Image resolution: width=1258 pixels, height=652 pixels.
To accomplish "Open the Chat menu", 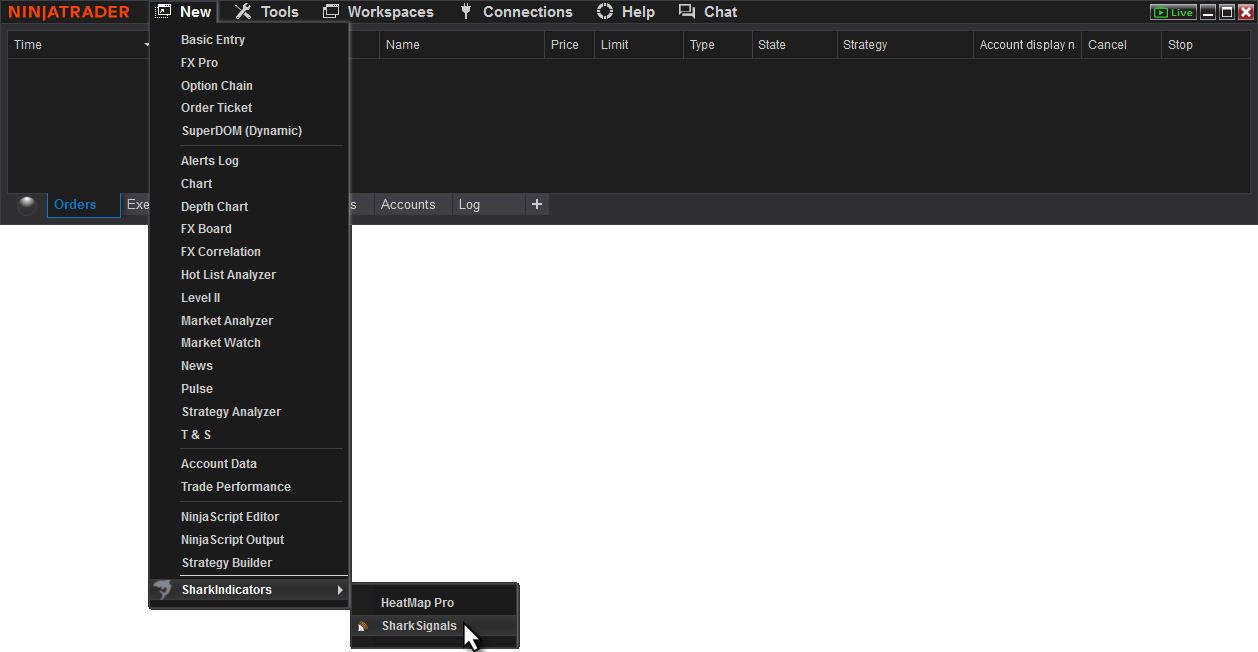I will (x=708, y=12).
